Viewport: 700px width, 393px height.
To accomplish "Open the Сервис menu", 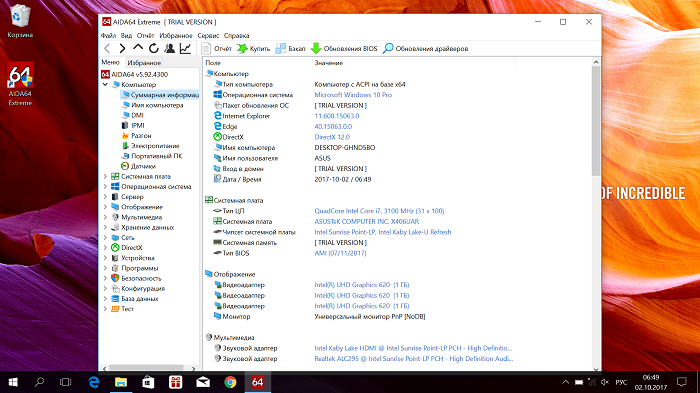I will click(208, 36).
